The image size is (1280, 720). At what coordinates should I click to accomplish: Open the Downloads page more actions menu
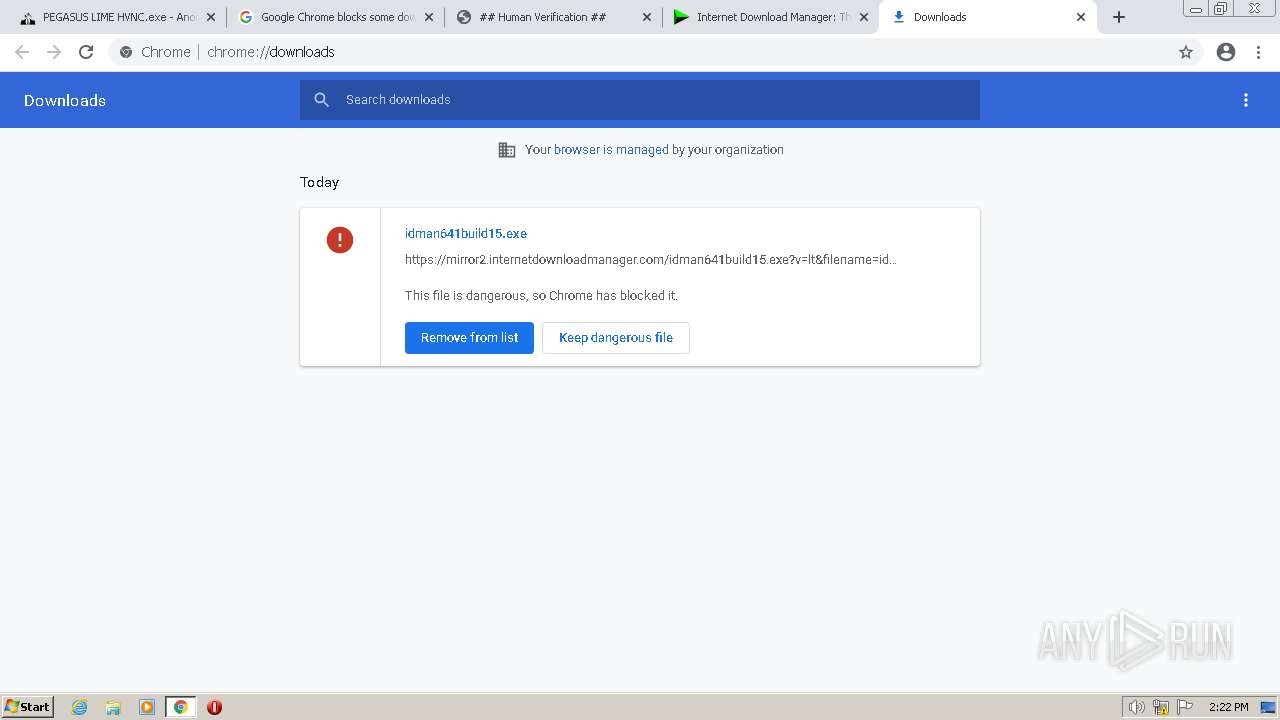(x=1246, y=100)
